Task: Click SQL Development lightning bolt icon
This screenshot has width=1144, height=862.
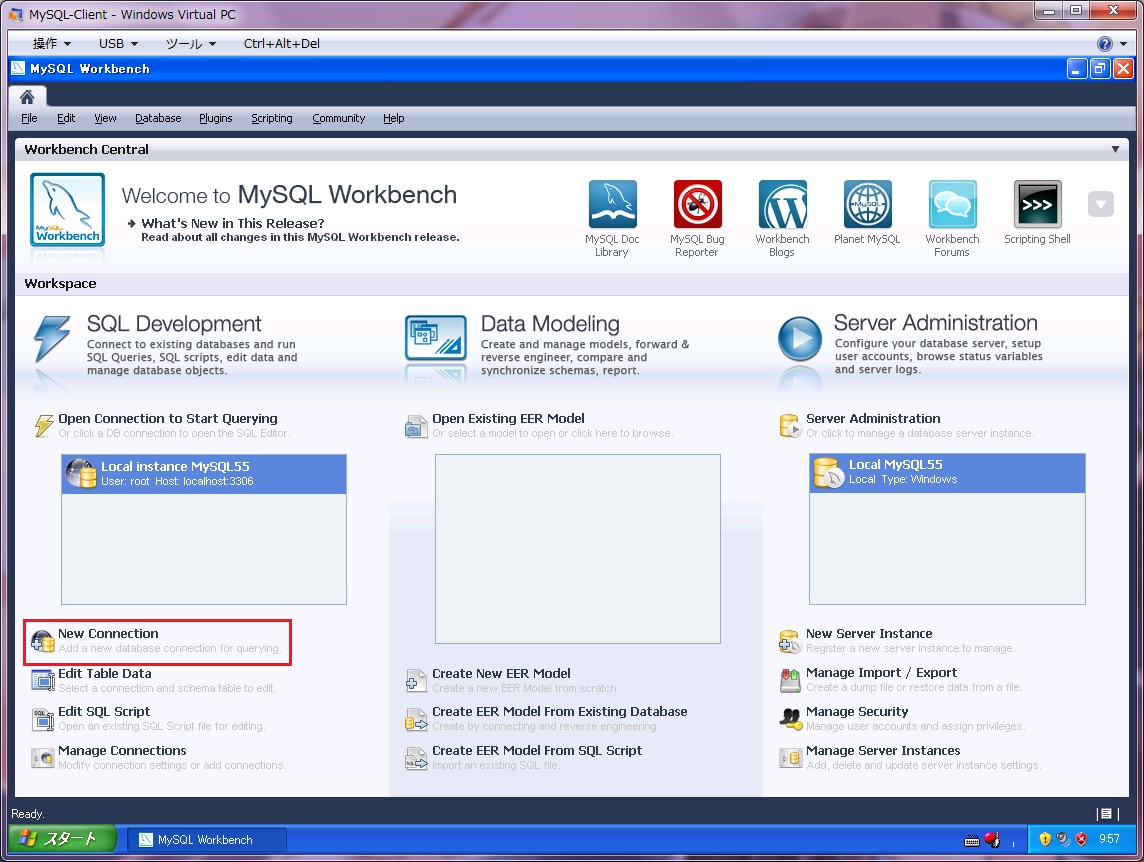Action: pos(51,338)
